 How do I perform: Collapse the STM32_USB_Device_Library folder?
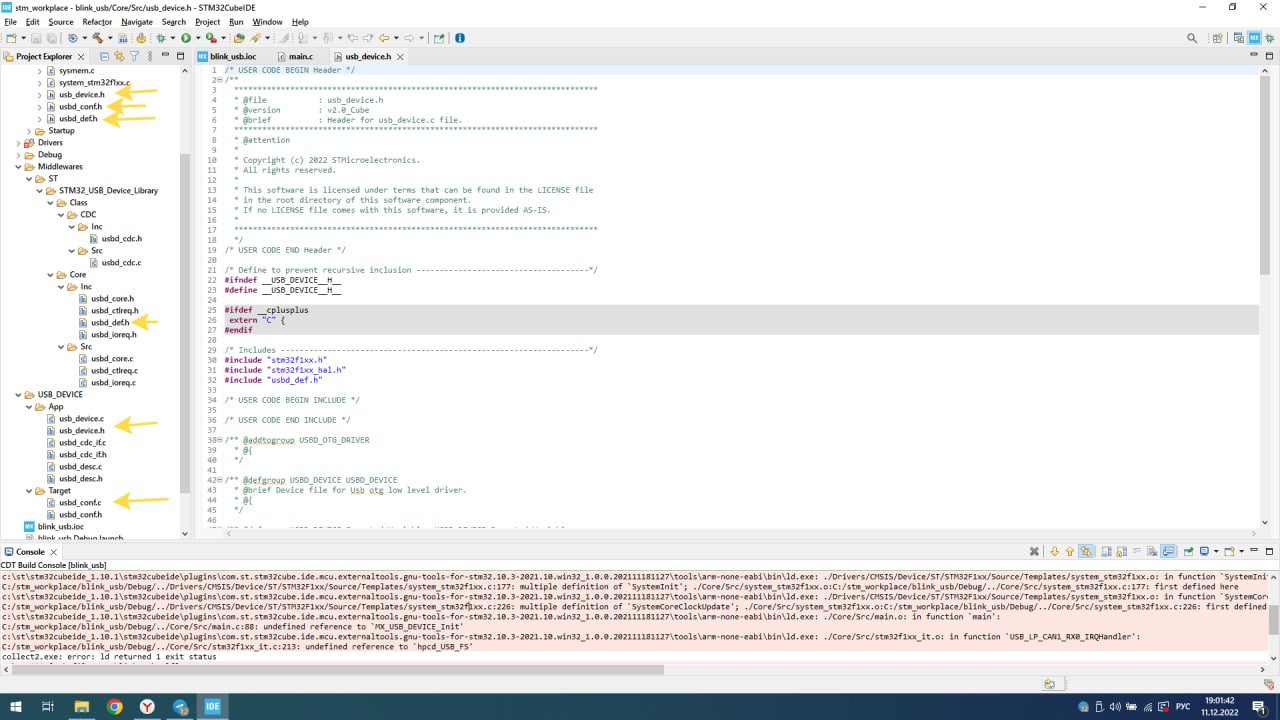pyautogui.click(x=40, y=191)
